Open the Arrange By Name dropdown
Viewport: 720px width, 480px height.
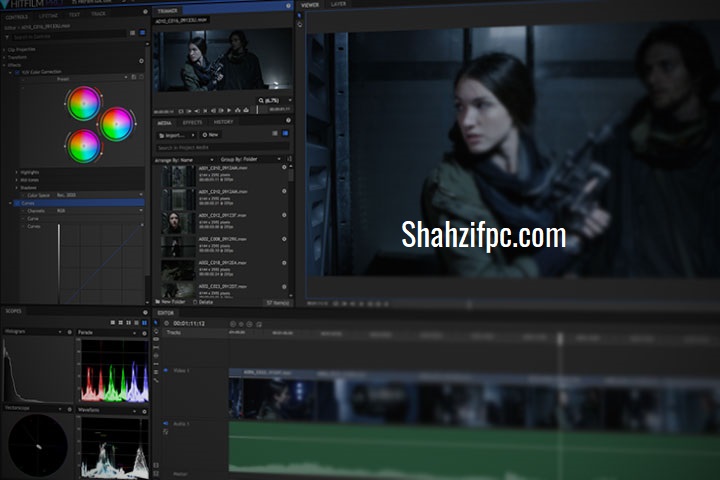[x=184, y=160]
